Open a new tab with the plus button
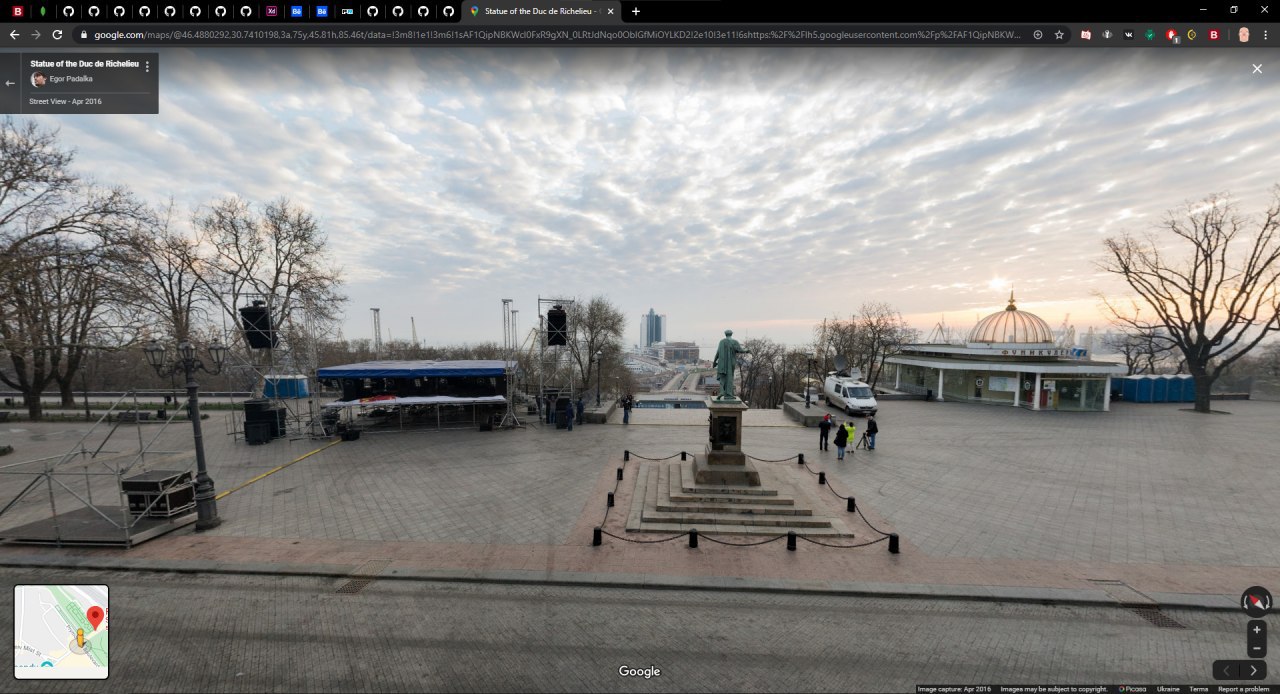The height and width of the screenshot is (694, 1280). (636, 11)
